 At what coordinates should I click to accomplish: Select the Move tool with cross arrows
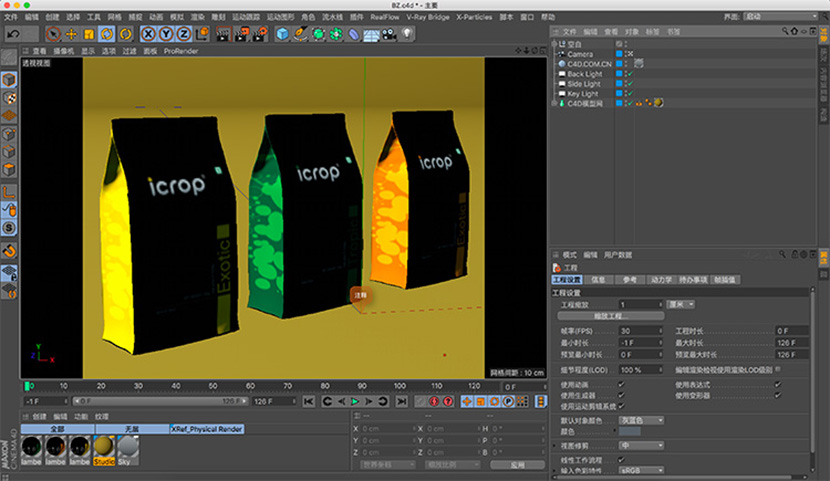pos(71,34)
